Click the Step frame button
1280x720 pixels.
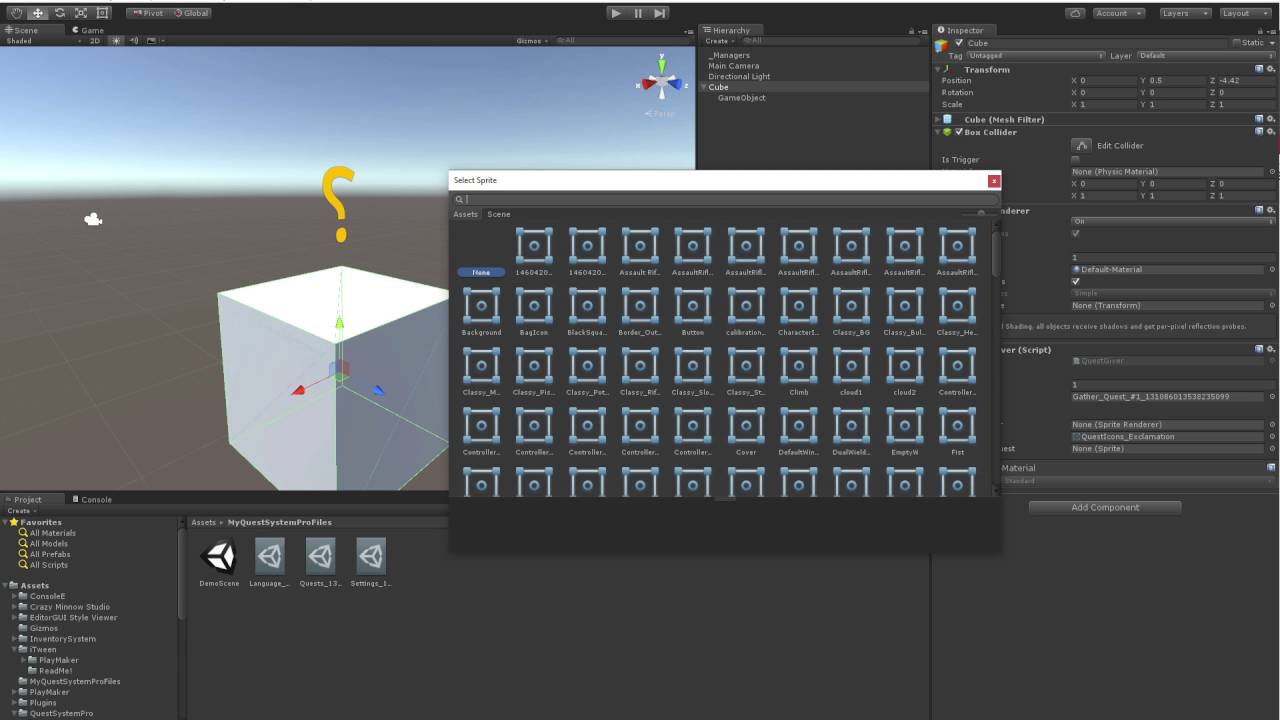click(x=660, y=13)
